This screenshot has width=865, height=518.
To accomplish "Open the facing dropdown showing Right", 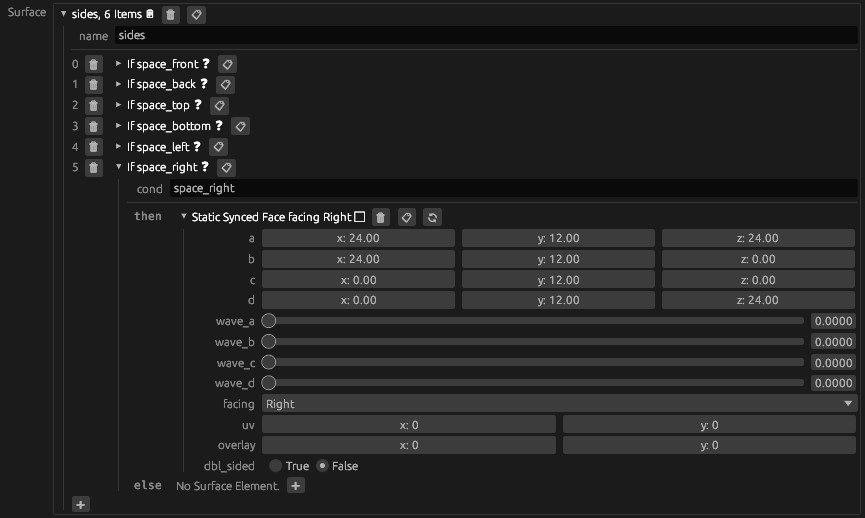I will [559, 404].
